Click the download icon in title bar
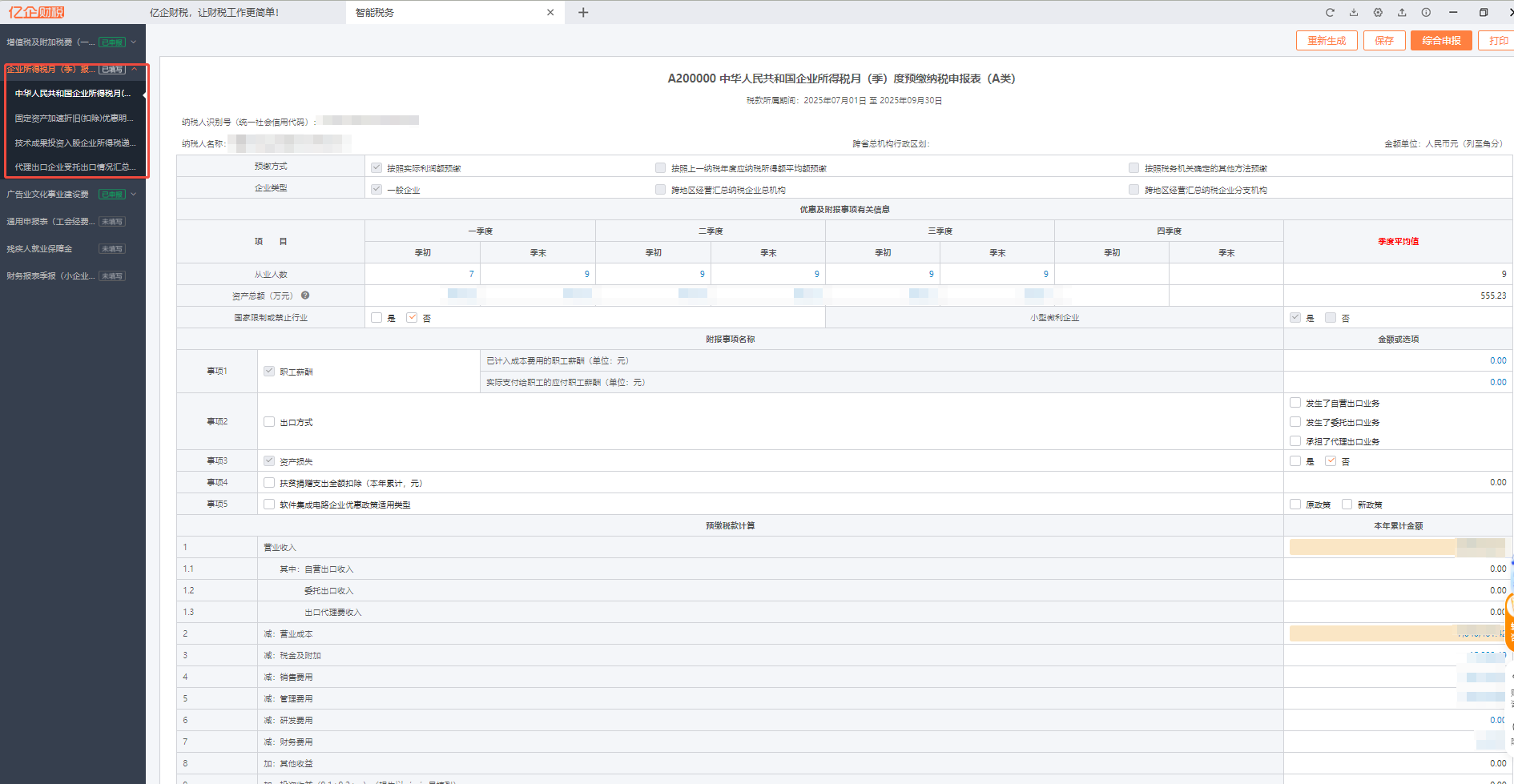The height and width of the screenshot is (784, 1514). (1354, 12)
